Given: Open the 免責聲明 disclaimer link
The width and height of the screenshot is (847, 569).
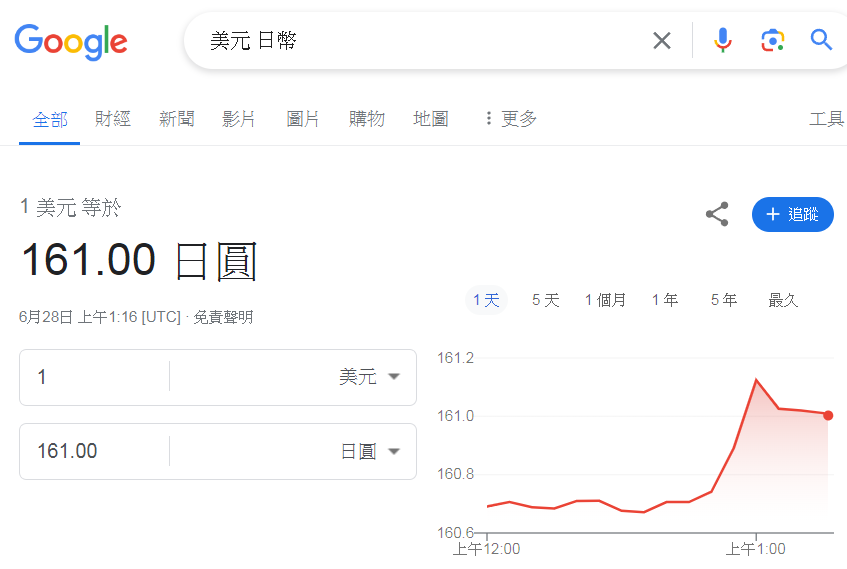Looking at the screenshot, I should point(223,317).
